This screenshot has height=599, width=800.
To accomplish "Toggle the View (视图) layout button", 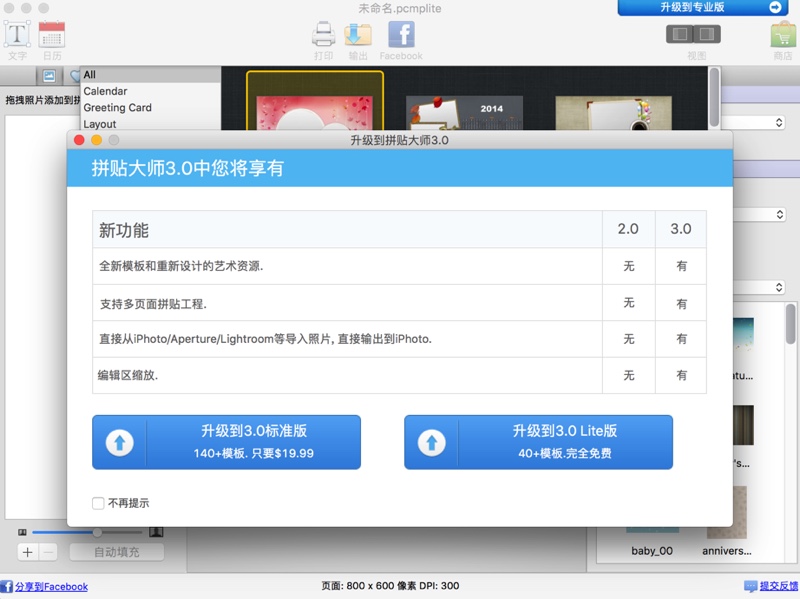I will tap(693, 34).
